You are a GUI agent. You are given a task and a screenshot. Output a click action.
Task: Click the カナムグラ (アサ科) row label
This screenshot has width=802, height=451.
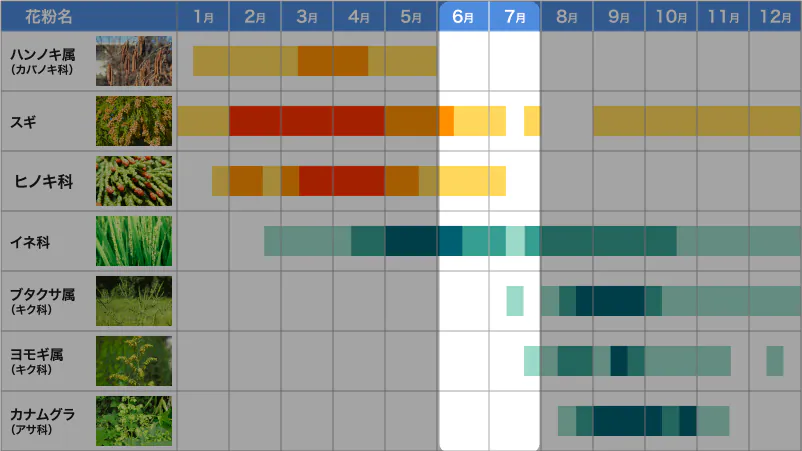(43, 421)
